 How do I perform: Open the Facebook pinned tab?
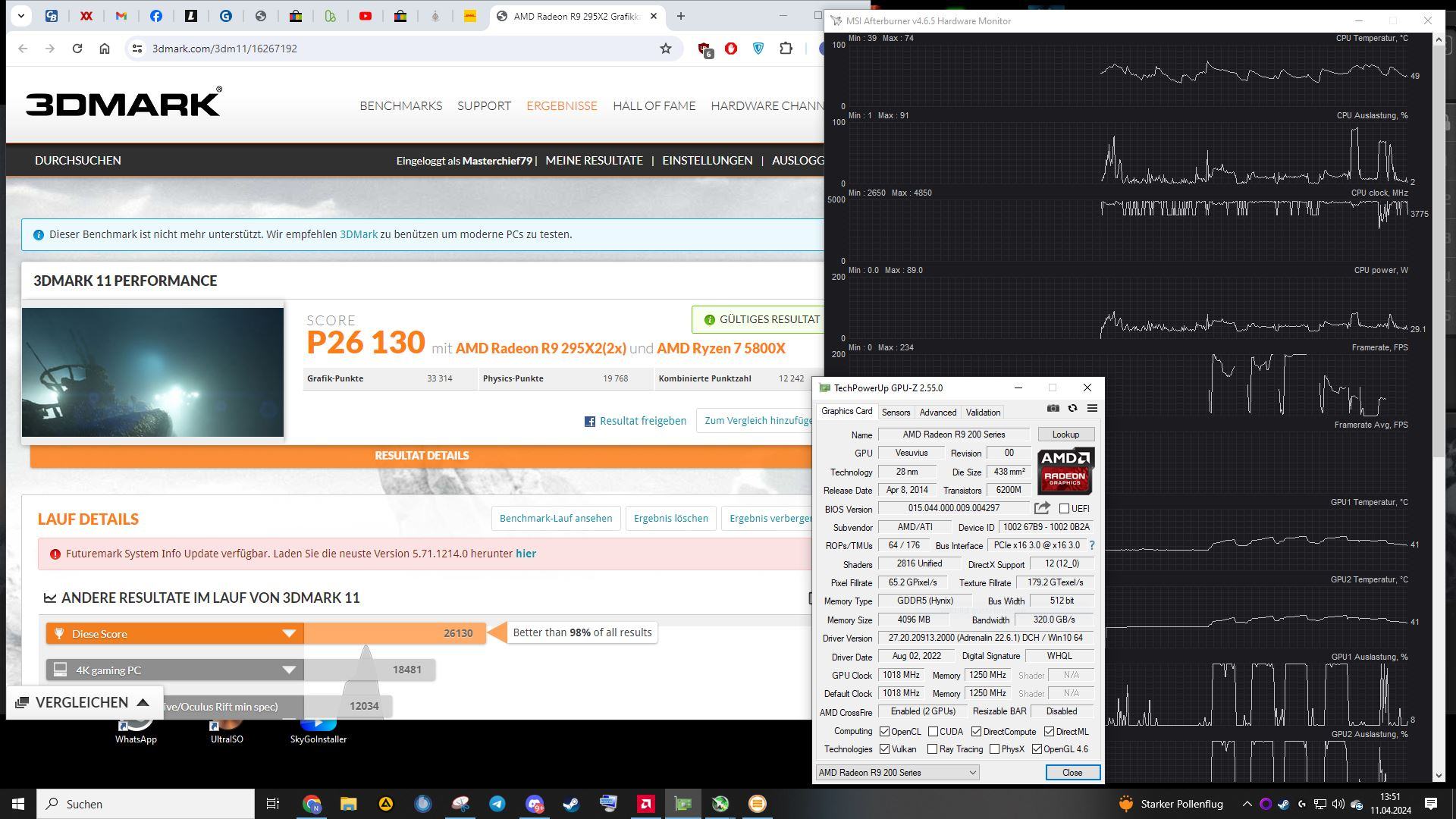(x=156, y=16)
